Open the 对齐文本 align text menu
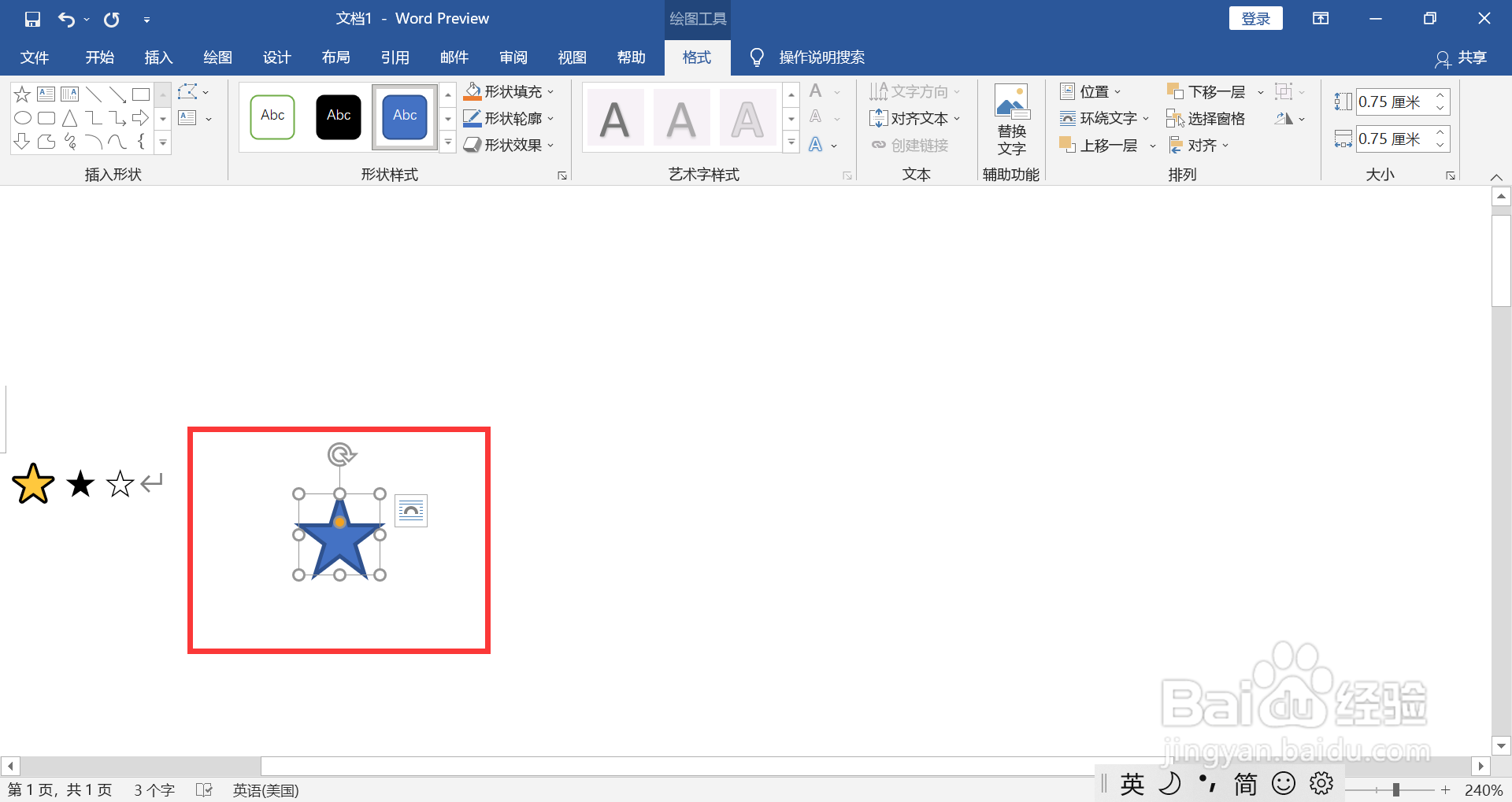Screen dimensions: 1512x802 [x=915, y=119]
